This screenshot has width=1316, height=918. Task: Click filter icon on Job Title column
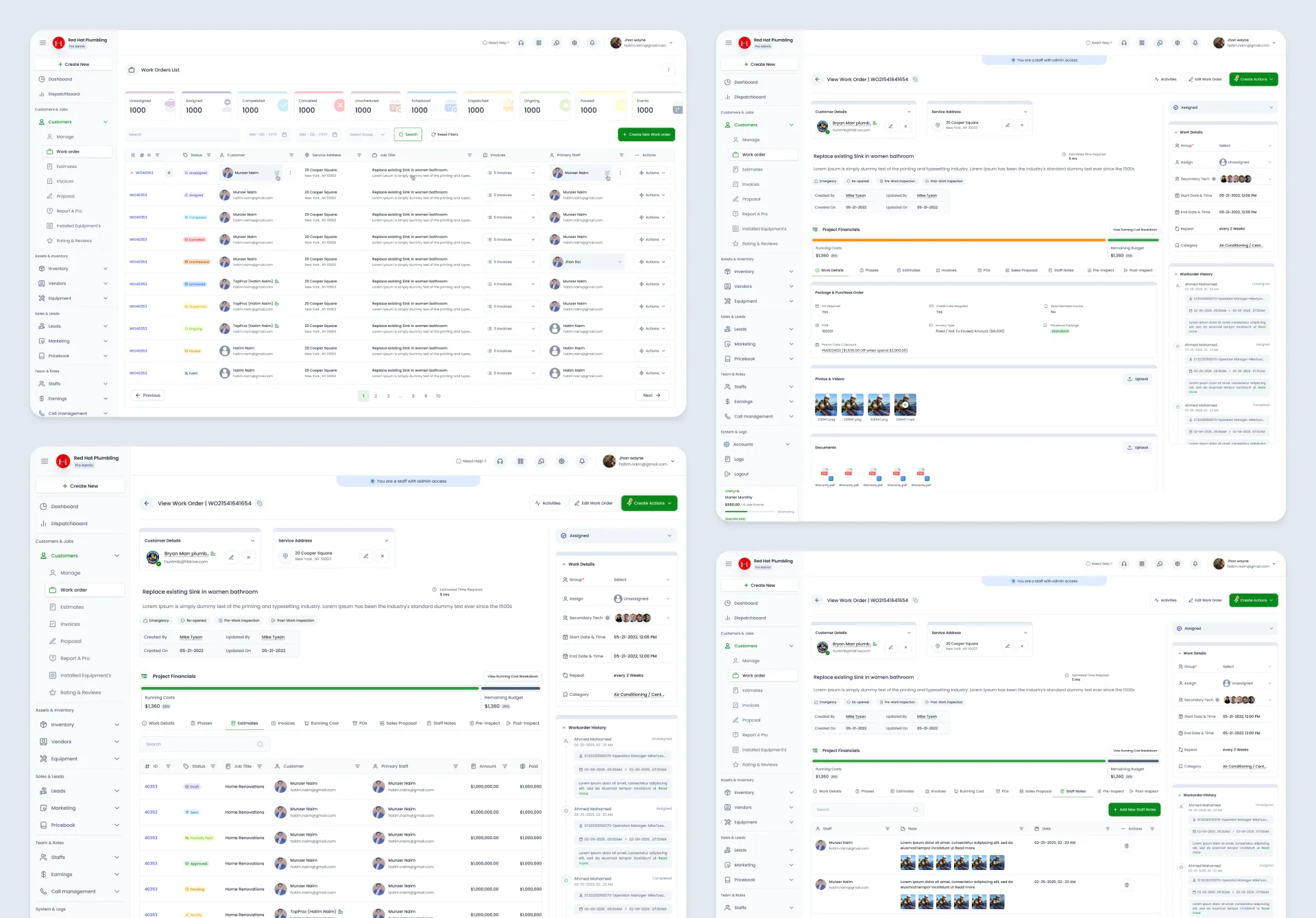[470, 155]
